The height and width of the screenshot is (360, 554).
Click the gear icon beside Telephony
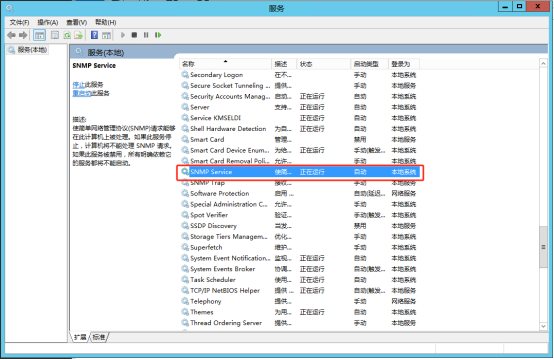pyautogui.click(x=185, y=301)
